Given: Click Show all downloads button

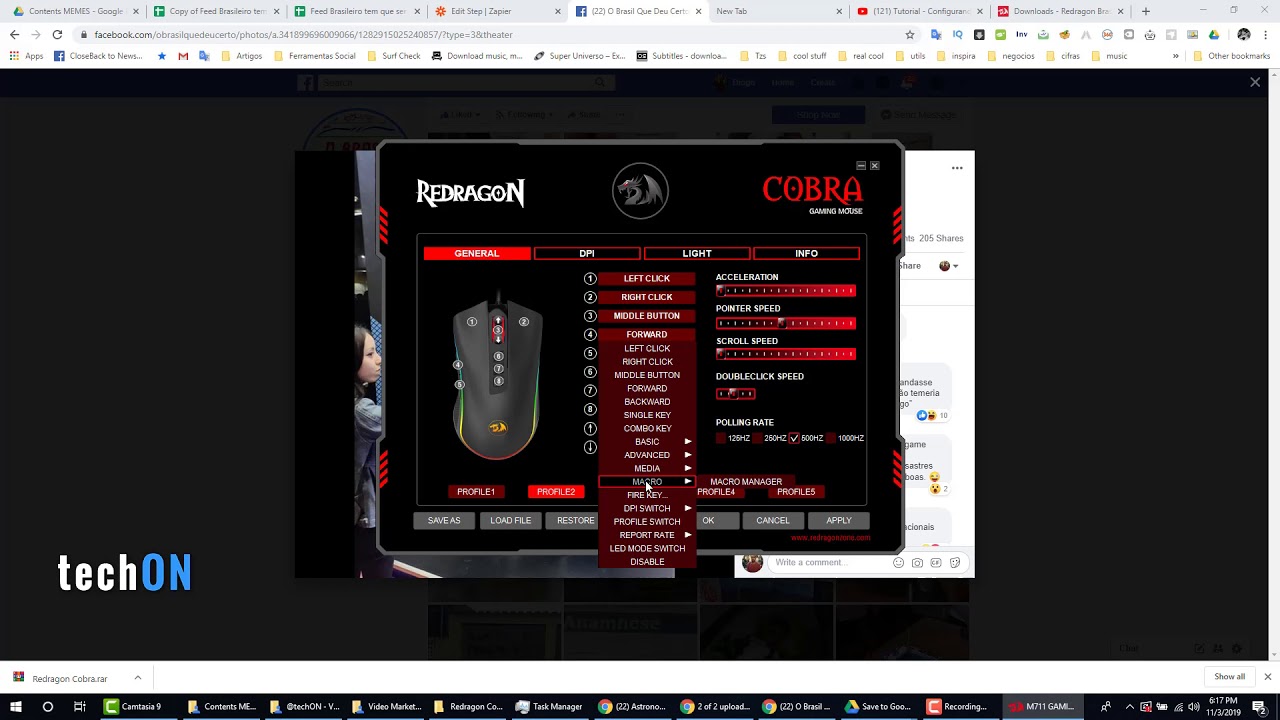Looking at the screenshot, I should click(1229, 677).
